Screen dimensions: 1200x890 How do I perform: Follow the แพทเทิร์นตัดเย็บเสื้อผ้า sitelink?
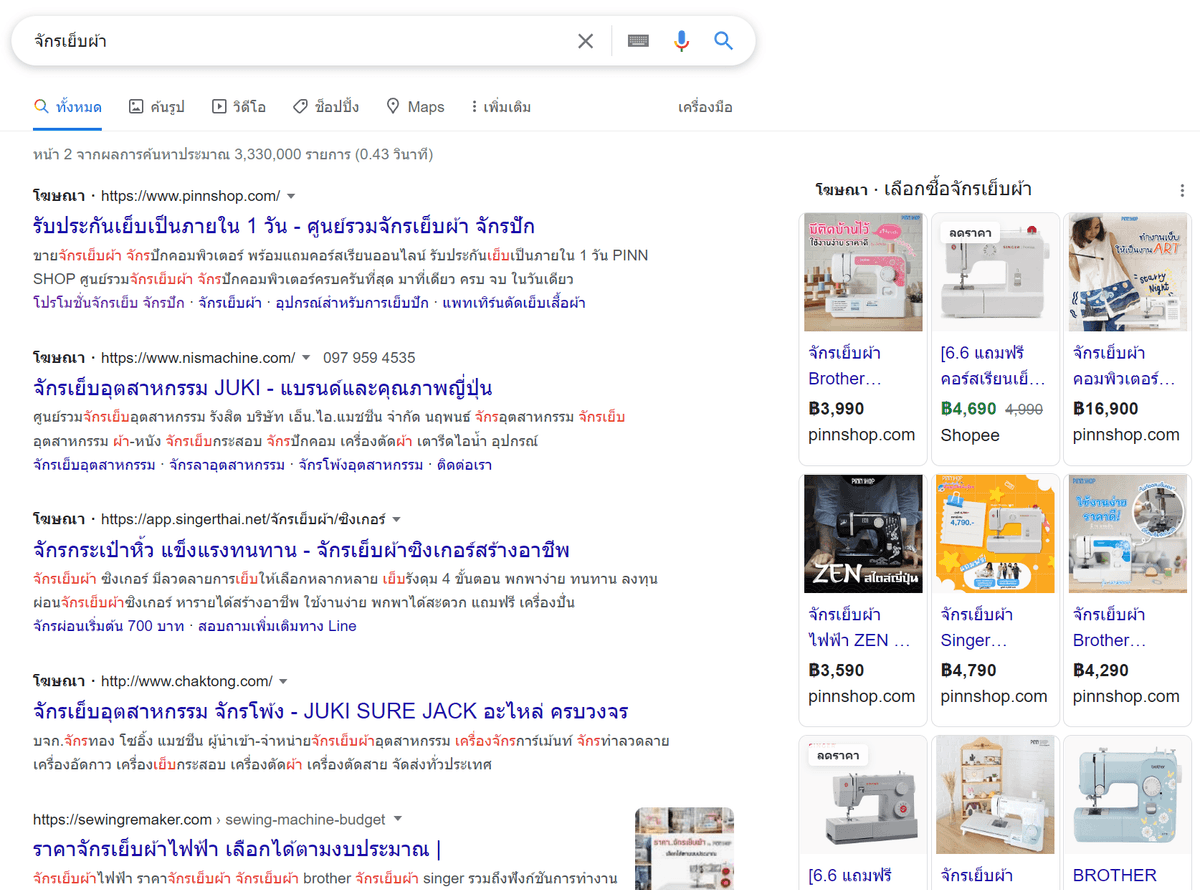click(514, 303)
